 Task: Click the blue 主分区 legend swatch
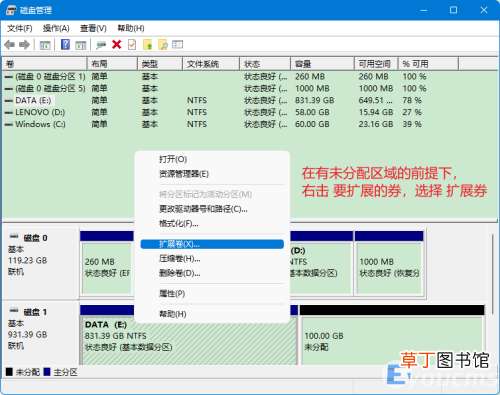click(x=47, y=372)
